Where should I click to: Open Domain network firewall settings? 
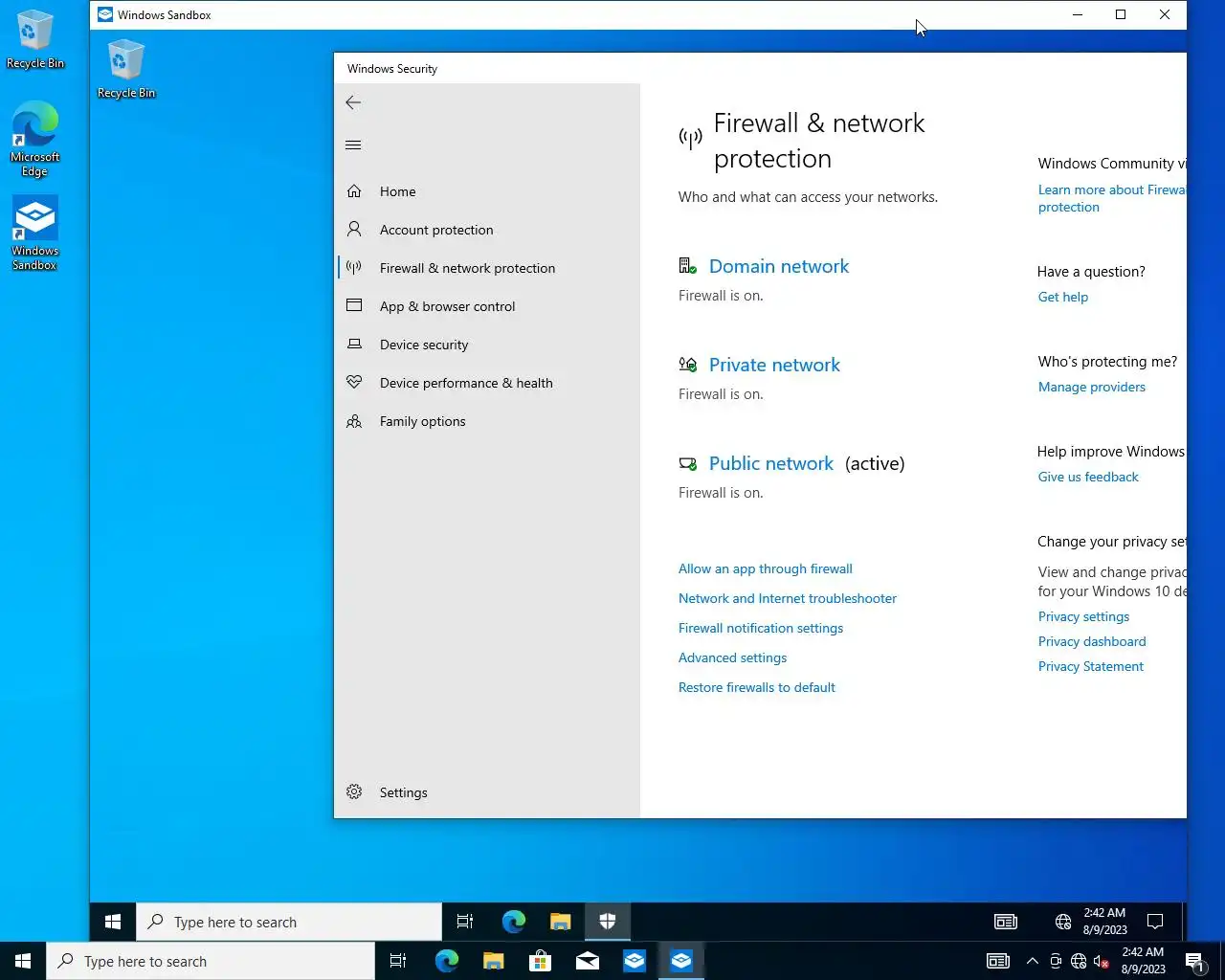coord(779,266)
